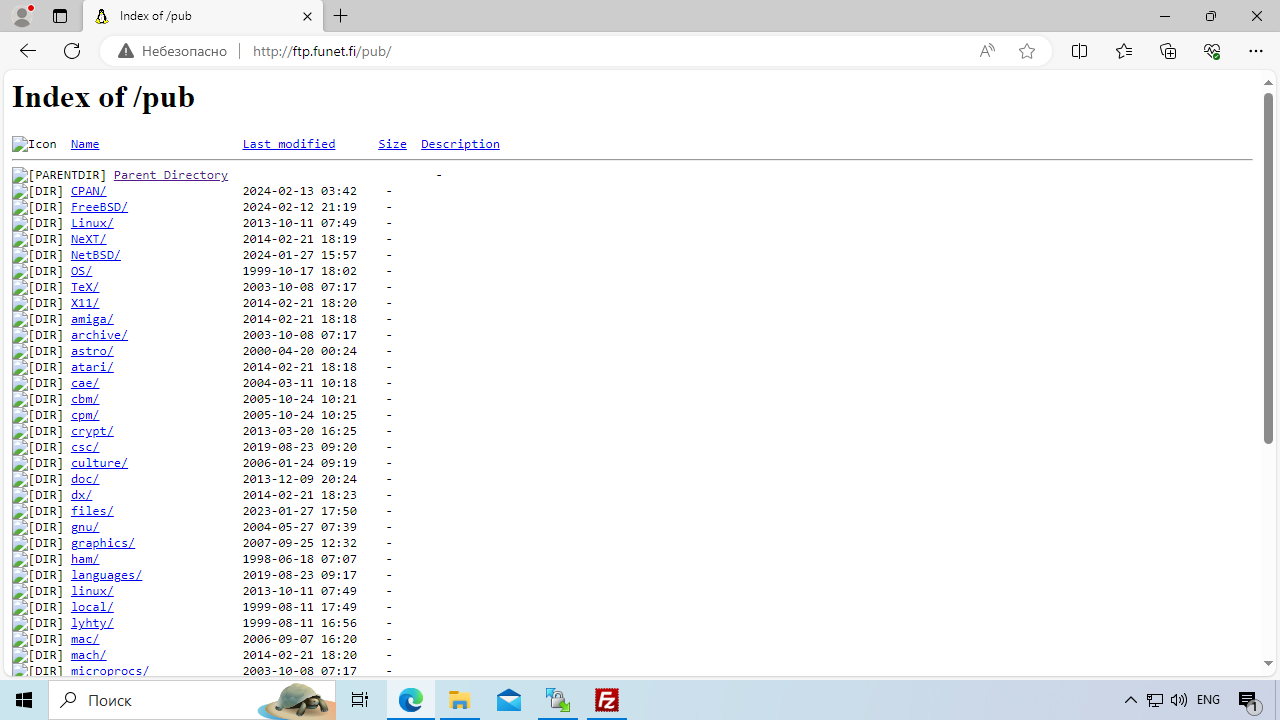
Task: Open Browser essentials heart icon
Action: coord(1211,51)
